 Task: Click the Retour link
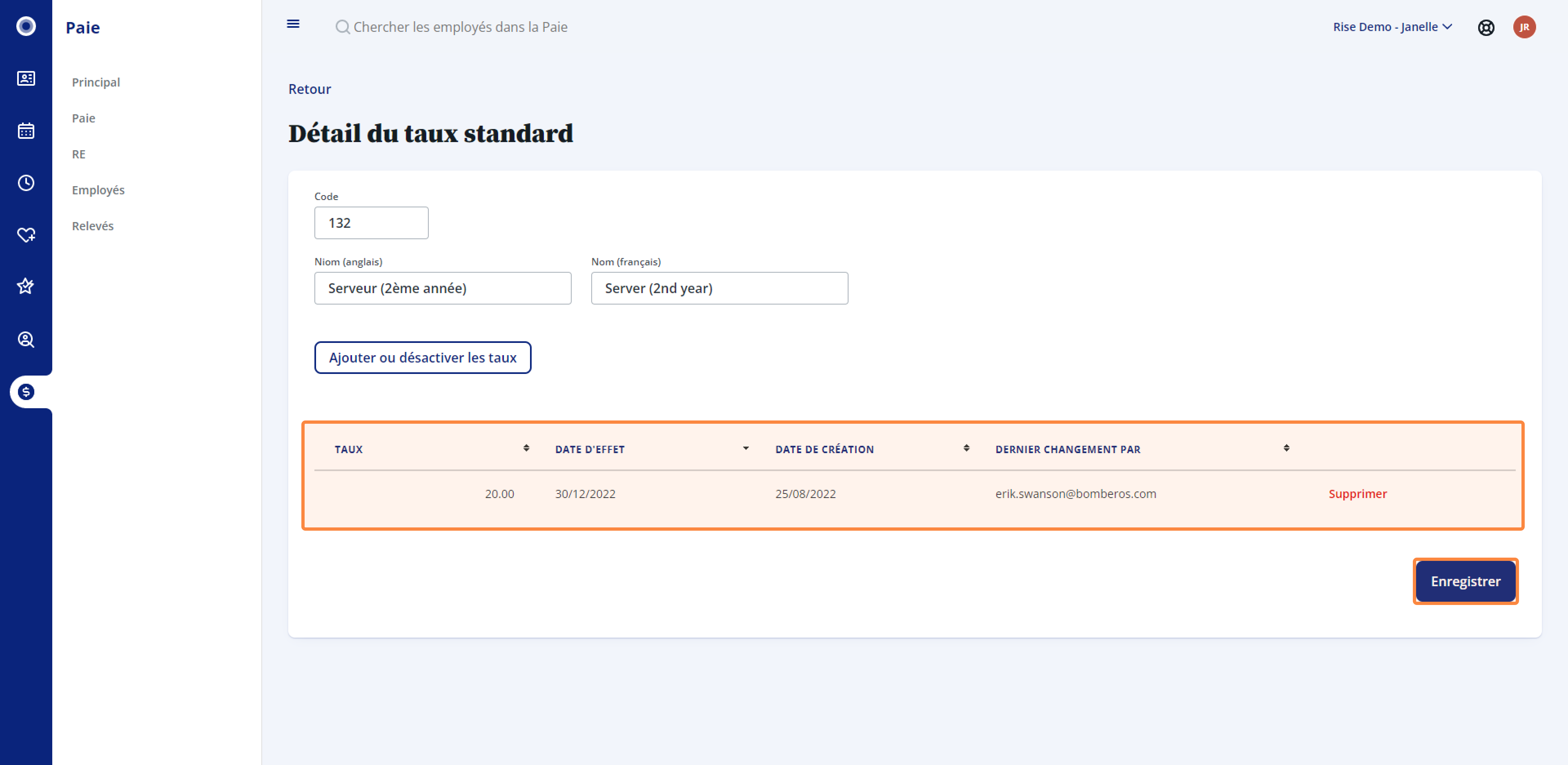click(x=309, y=89)
